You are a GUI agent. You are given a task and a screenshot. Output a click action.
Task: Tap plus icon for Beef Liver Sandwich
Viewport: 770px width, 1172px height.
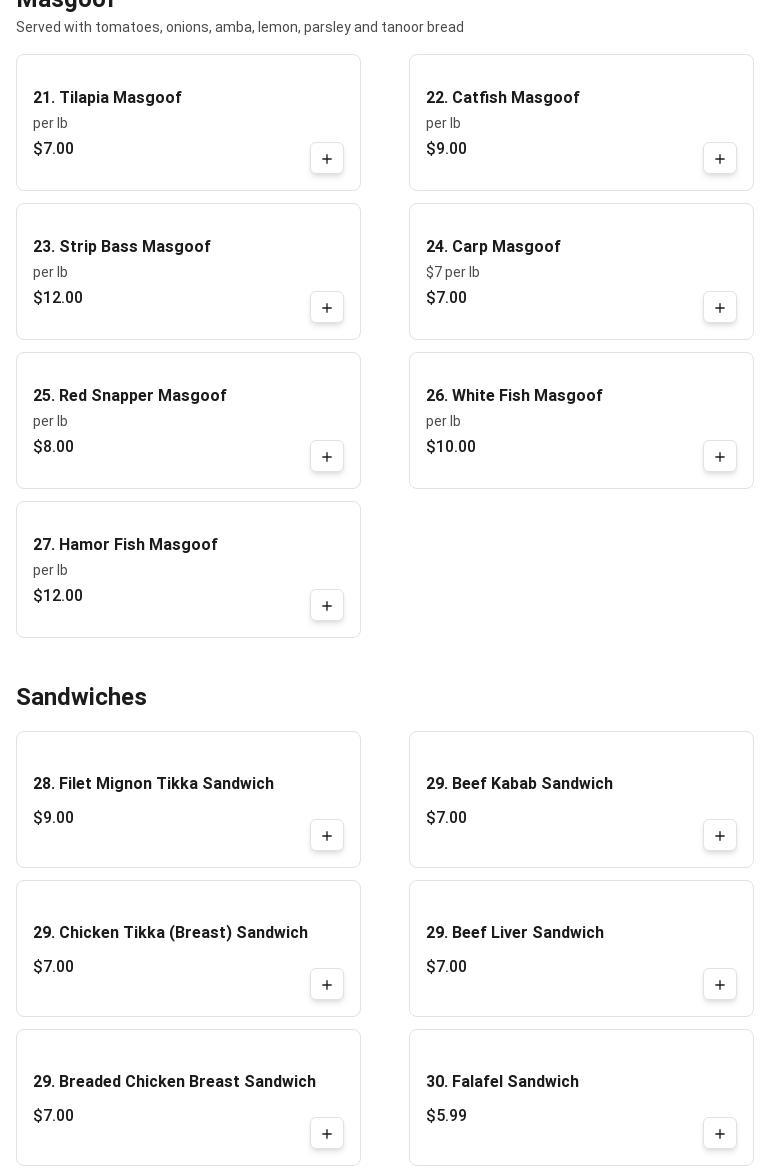pos(720,985)
